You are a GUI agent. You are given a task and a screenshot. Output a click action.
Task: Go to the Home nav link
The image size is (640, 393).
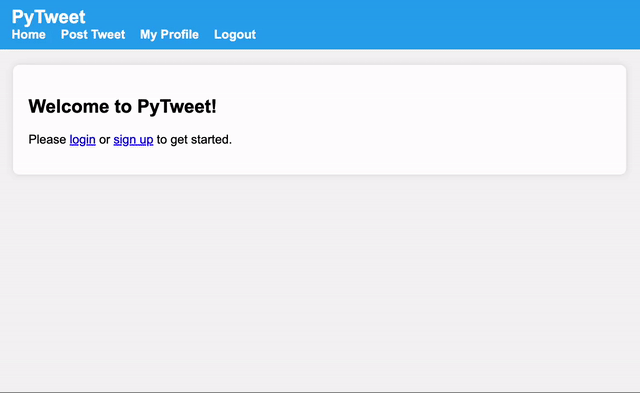29,35
